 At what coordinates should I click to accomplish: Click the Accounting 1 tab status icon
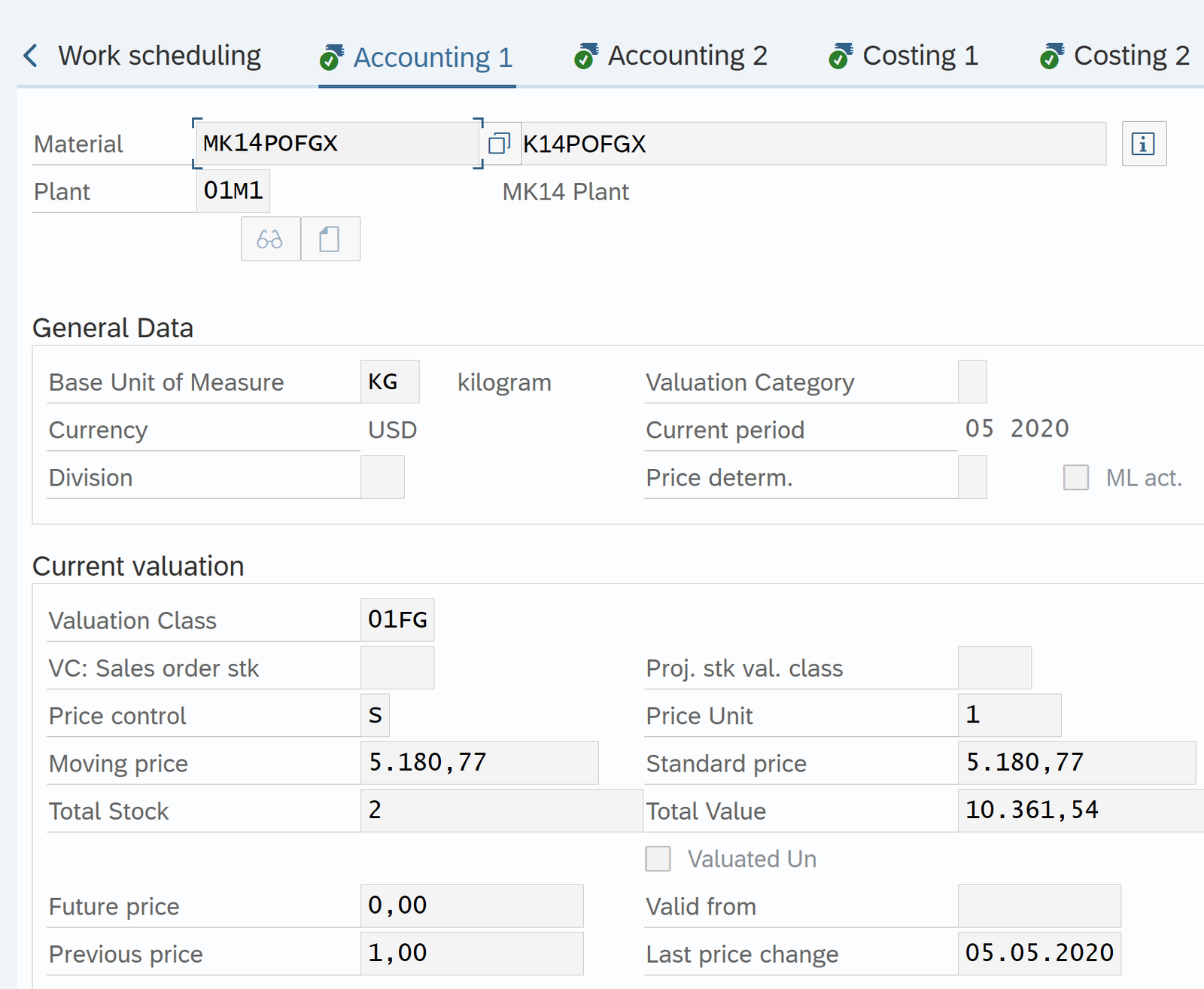(331, 57)
